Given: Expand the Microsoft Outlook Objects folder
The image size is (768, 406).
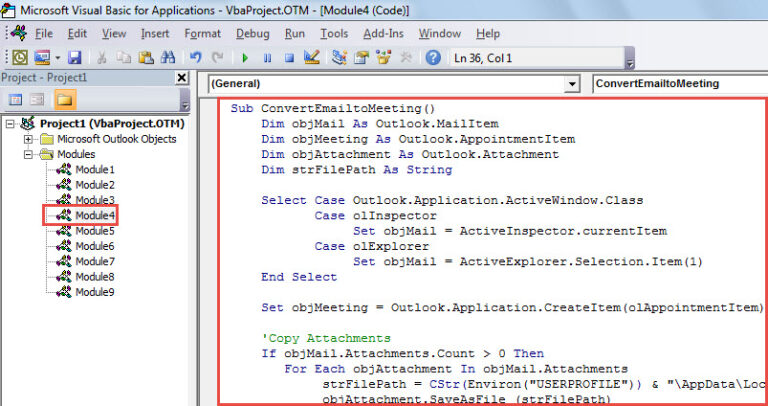Looking at the screenshot, I should click(x=29, y=139).
